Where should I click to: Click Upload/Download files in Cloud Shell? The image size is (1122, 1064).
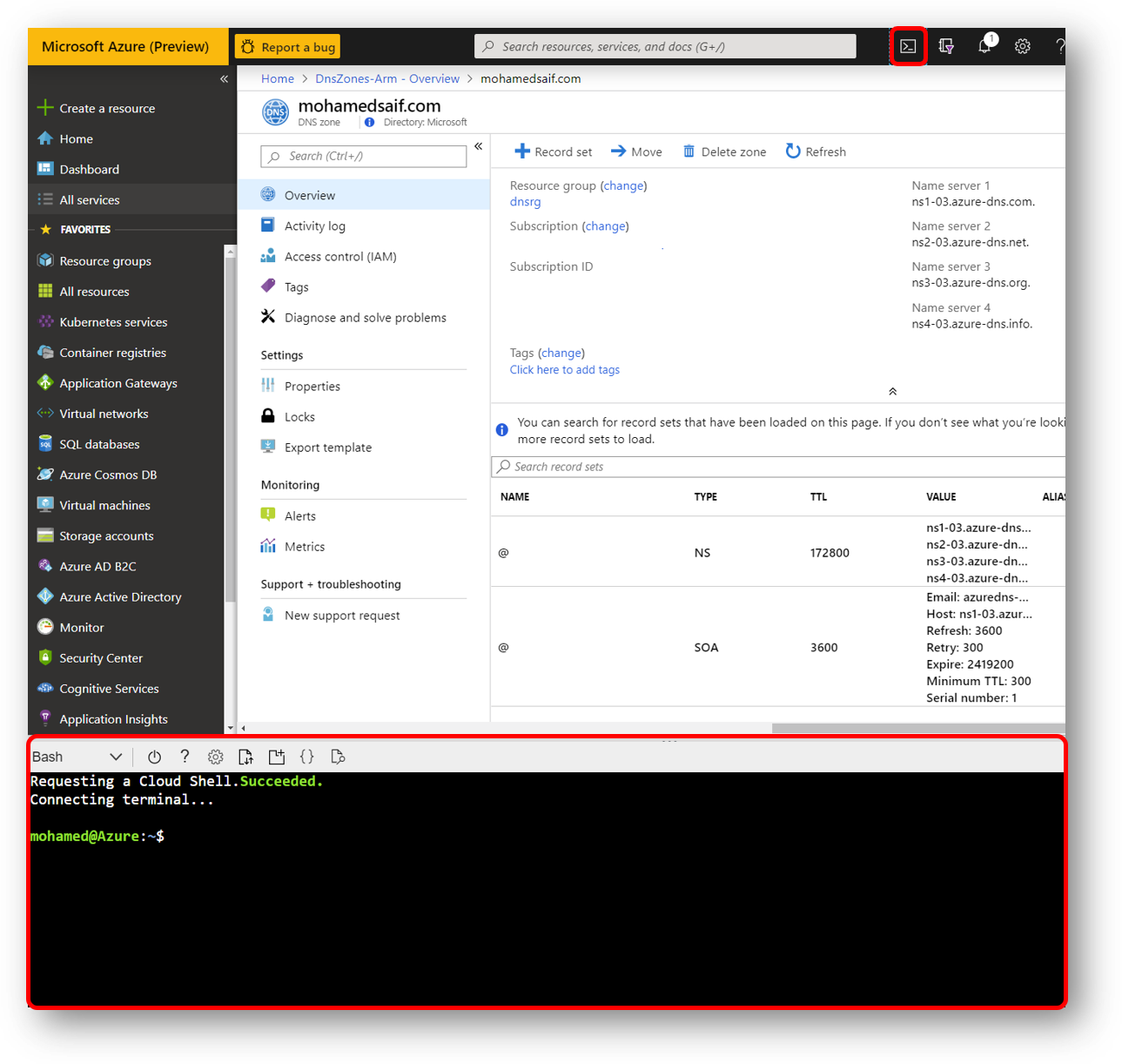(245, 757)
